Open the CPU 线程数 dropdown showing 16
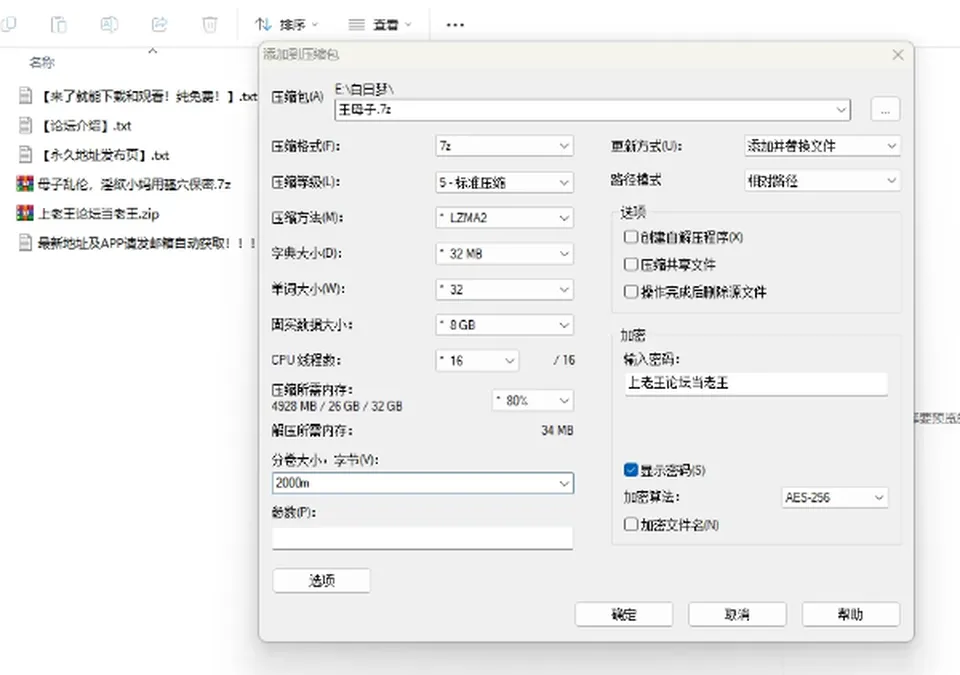 click(477, 361)
